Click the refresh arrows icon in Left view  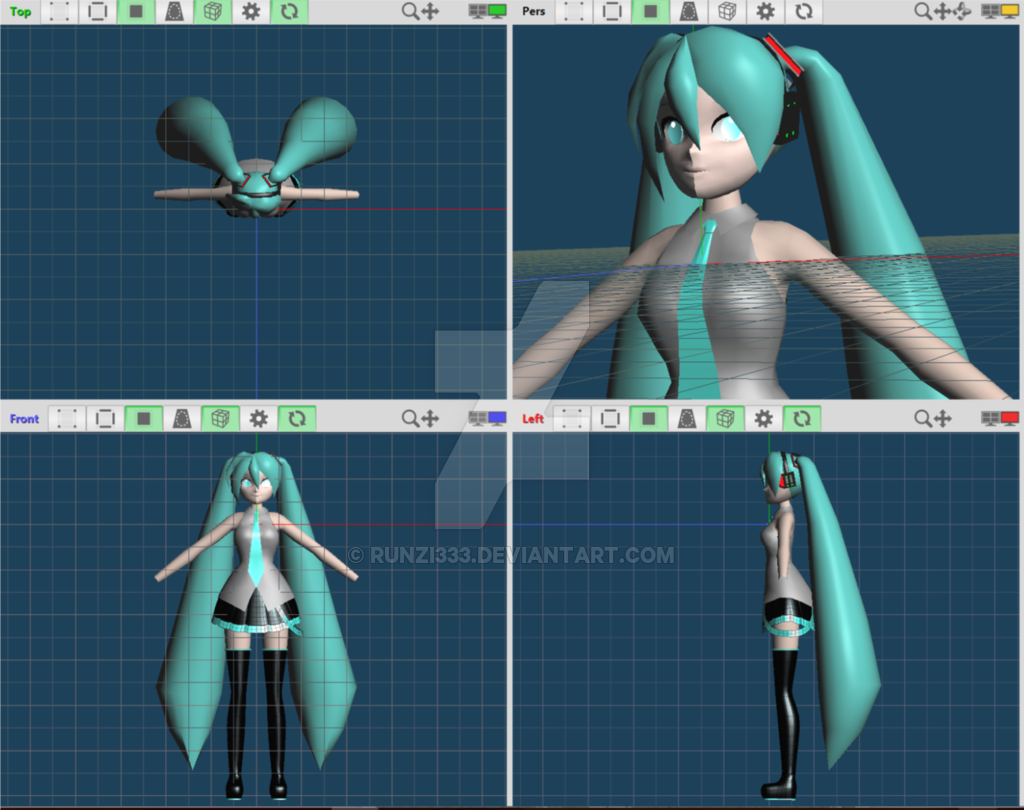802,419
